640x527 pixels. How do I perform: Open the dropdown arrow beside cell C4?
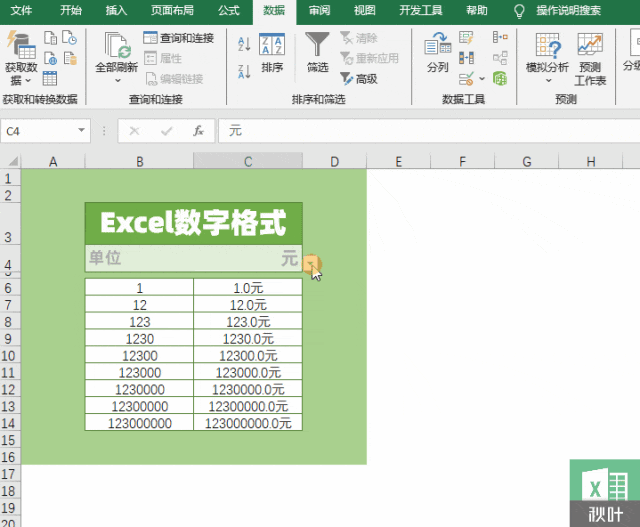tap(311, 264)
